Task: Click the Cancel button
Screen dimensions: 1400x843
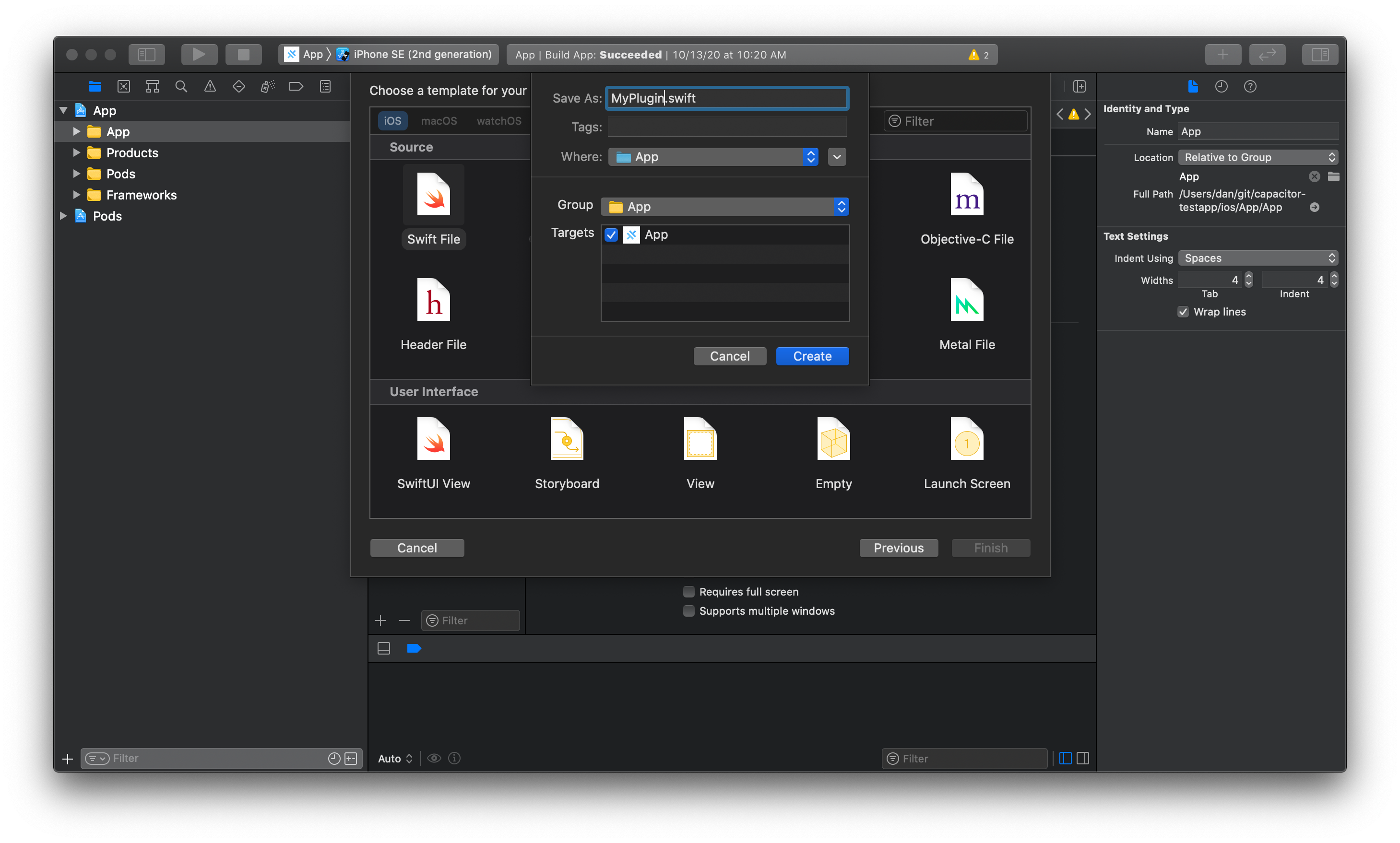Action: click(x=730, y=356)
